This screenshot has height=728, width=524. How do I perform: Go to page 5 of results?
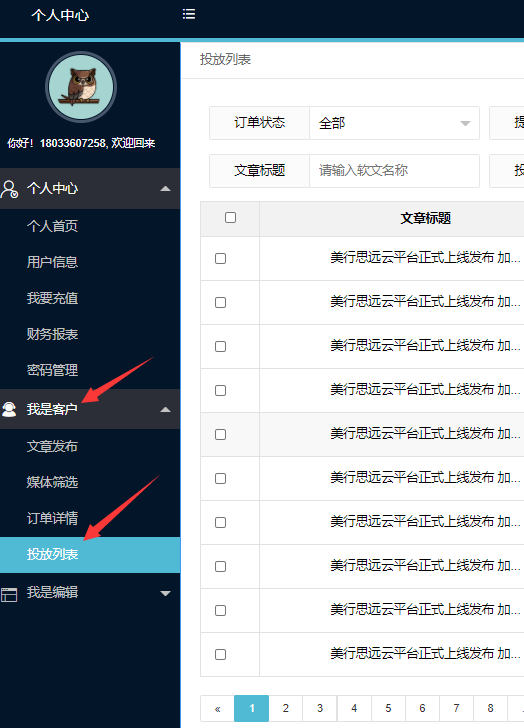pyautogui.click(x=388, y=708)
